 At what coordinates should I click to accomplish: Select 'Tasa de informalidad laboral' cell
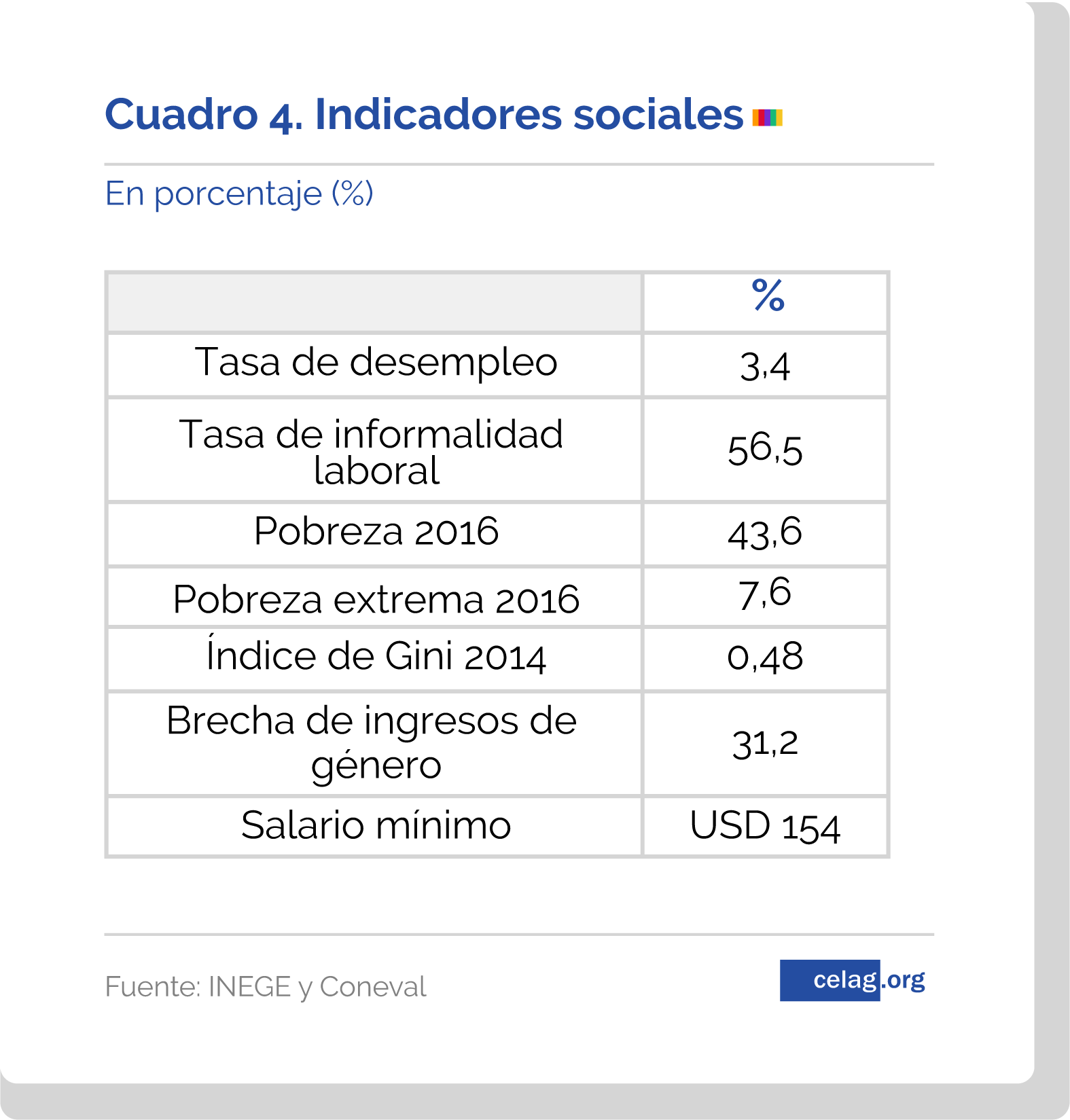click(x=372, y=451)
